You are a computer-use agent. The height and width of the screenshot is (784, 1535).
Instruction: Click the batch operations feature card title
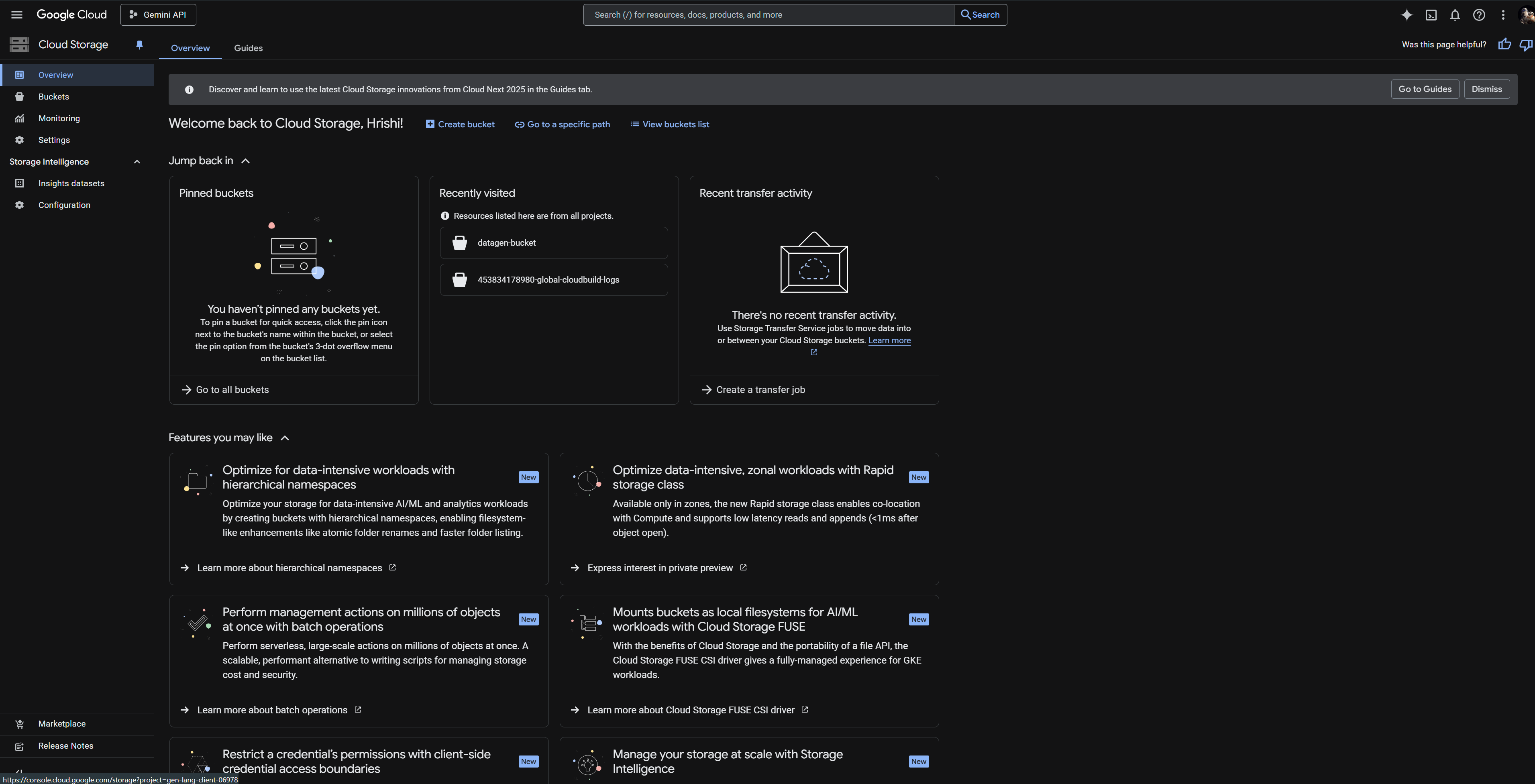point(361,619)
